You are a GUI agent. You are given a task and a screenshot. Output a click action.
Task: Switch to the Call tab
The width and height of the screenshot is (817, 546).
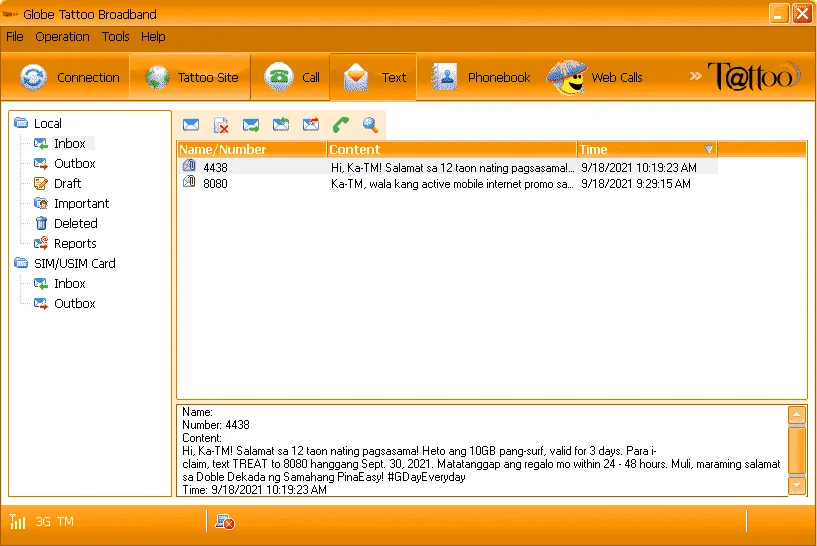pos(291,77)
